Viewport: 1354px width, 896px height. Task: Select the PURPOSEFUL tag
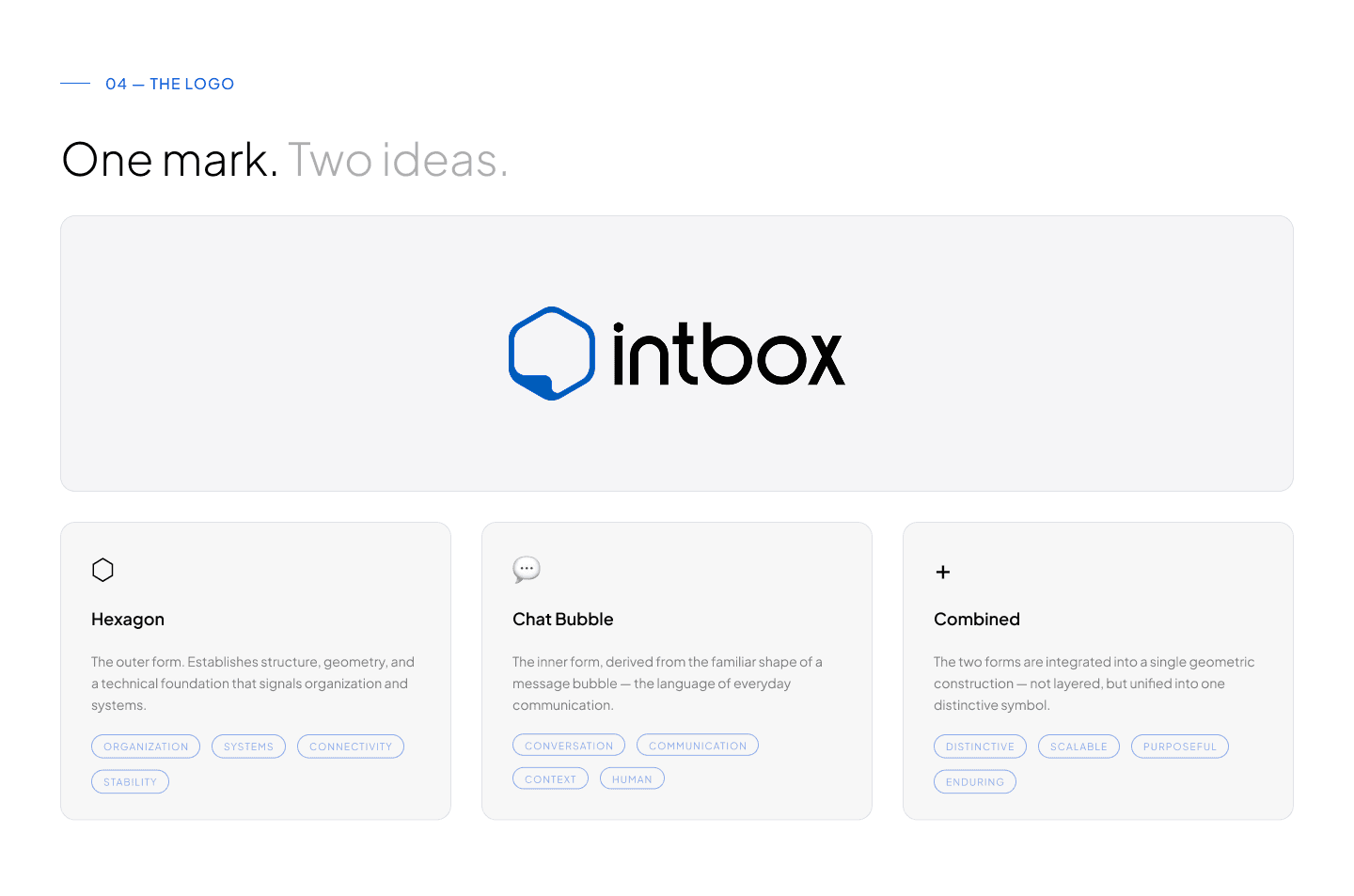coord(1180,747)
